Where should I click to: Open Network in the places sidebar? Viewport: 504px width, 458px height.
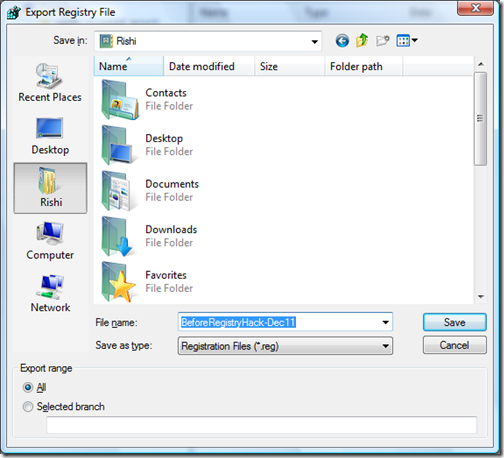pyautogui.click(x=50, y=294)
